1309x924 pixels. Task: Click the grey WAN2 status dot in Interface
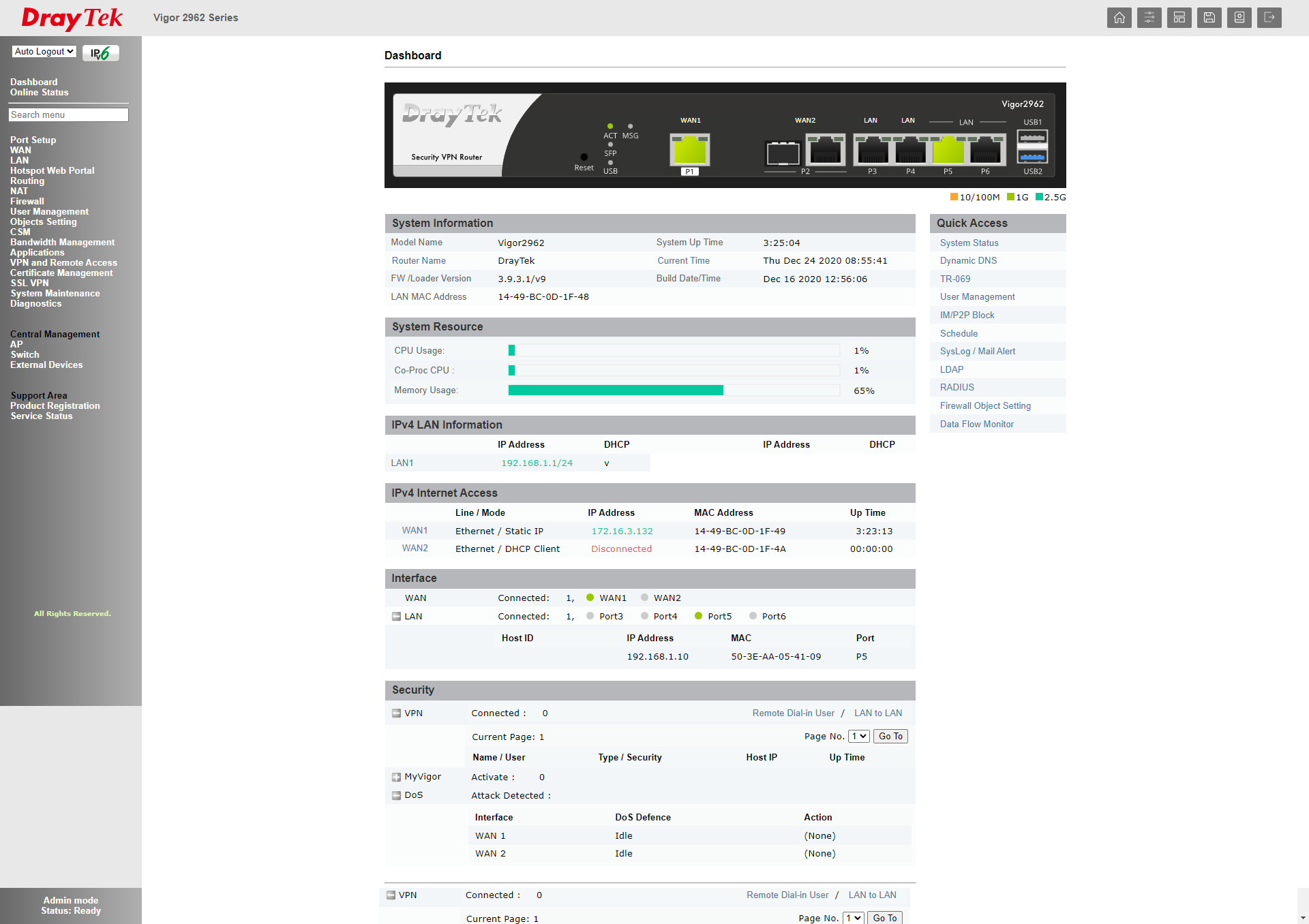point(644,598)
